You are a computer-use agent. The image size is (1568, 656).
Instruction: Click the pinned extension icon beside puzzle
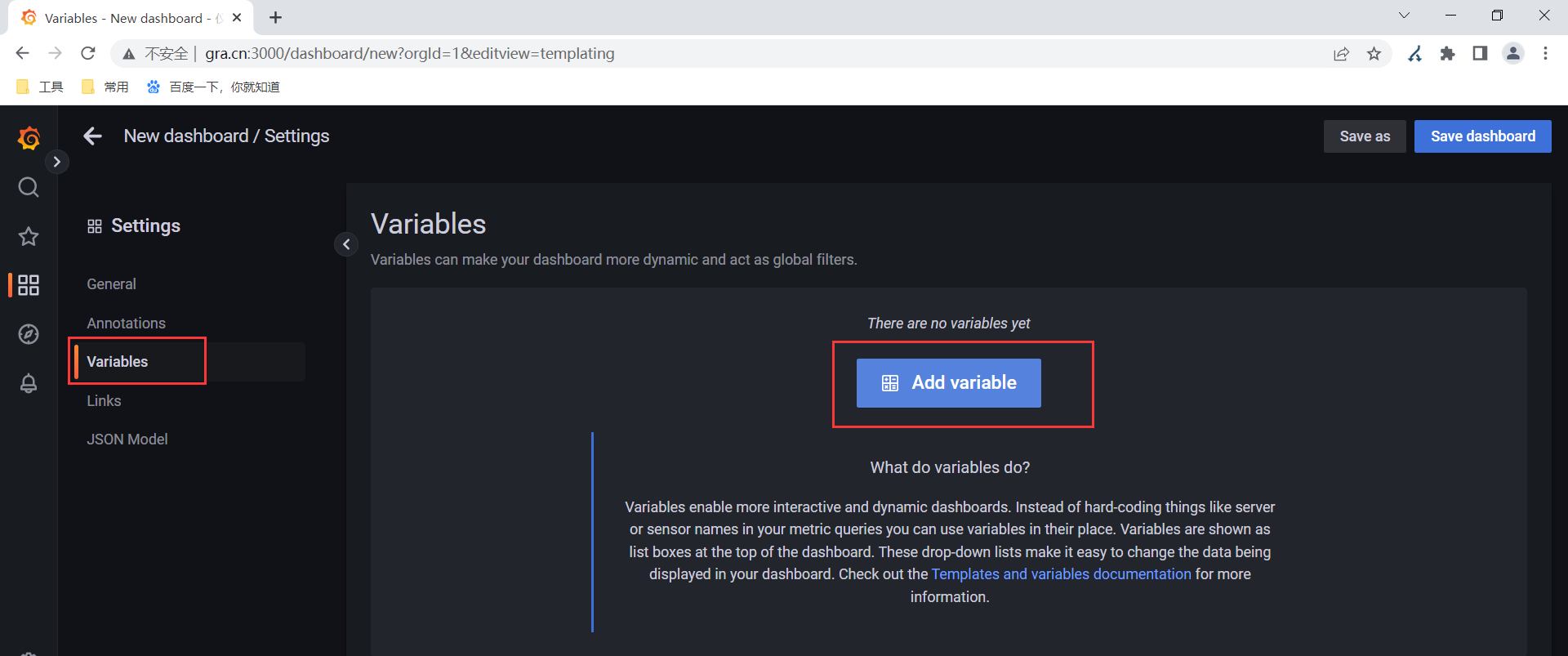click(x=1414, y=54)
